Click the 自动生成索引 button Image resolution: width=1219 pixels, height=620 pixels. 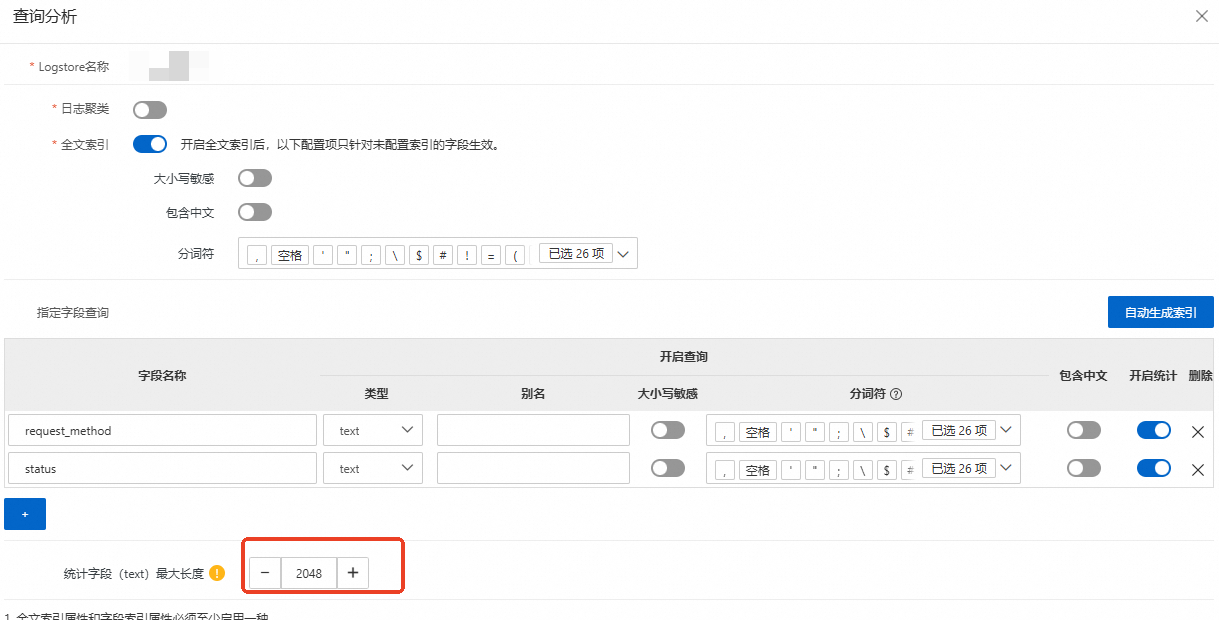pos(1161,312)
